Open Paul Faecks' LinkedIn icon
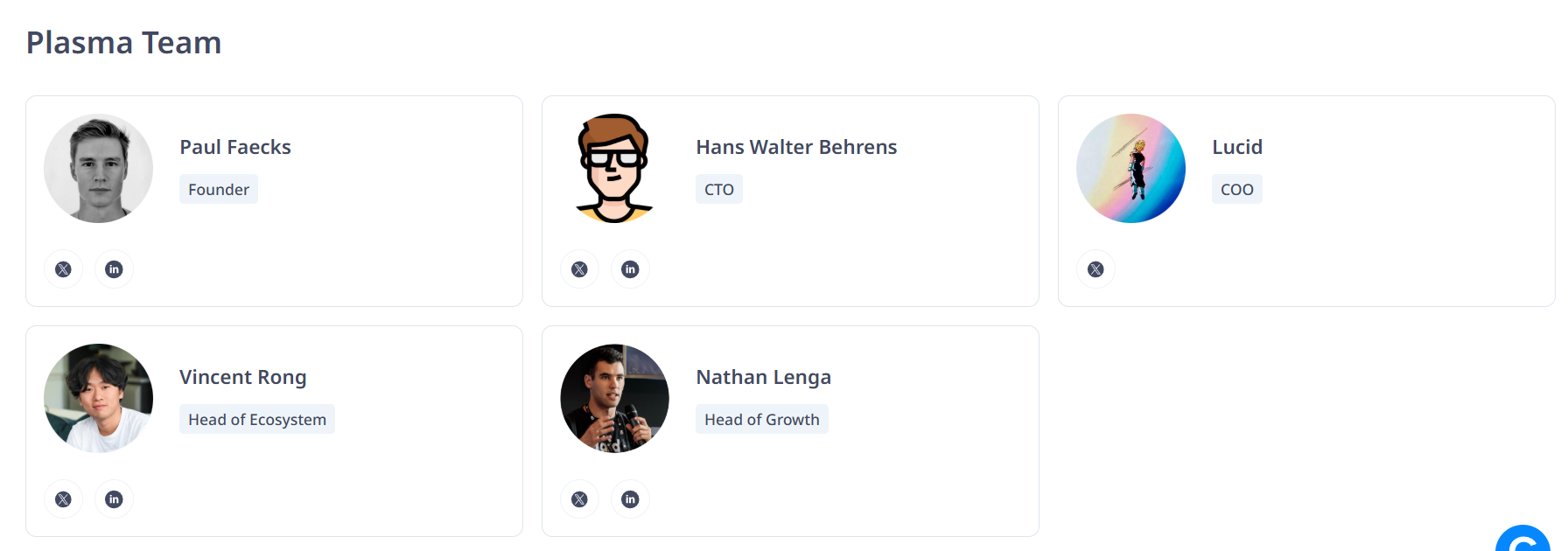Viewport: 1568px width, 551px height. [114, 269]
